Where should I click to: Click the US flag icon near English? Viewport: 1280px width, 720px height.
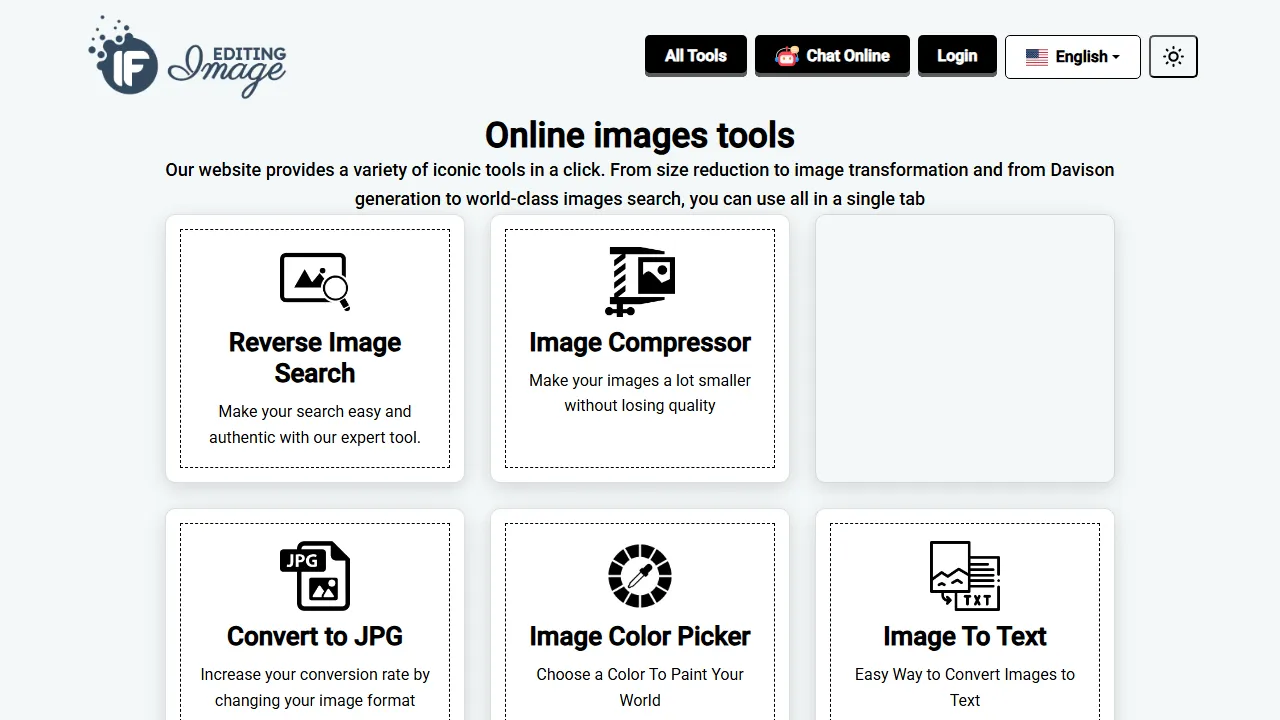(1036, 57)
